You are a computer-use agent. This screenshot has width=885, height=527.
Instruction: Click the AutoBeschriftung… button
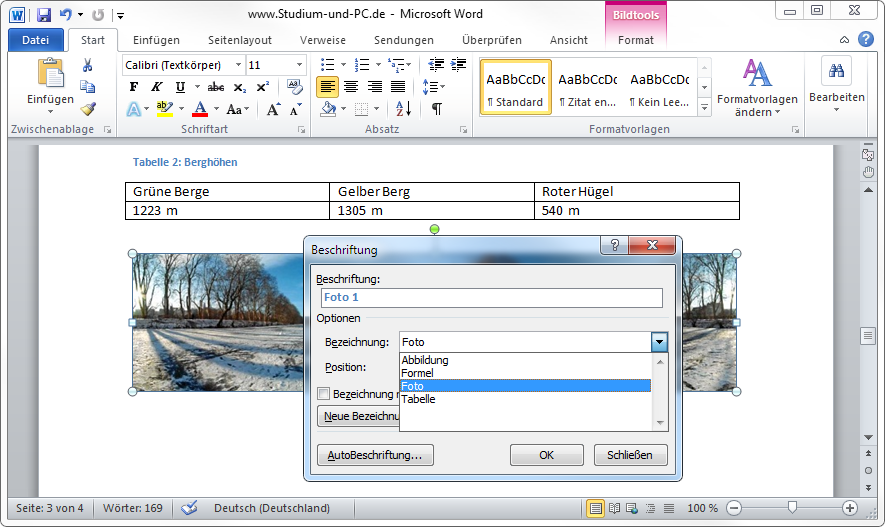[375, 455]
